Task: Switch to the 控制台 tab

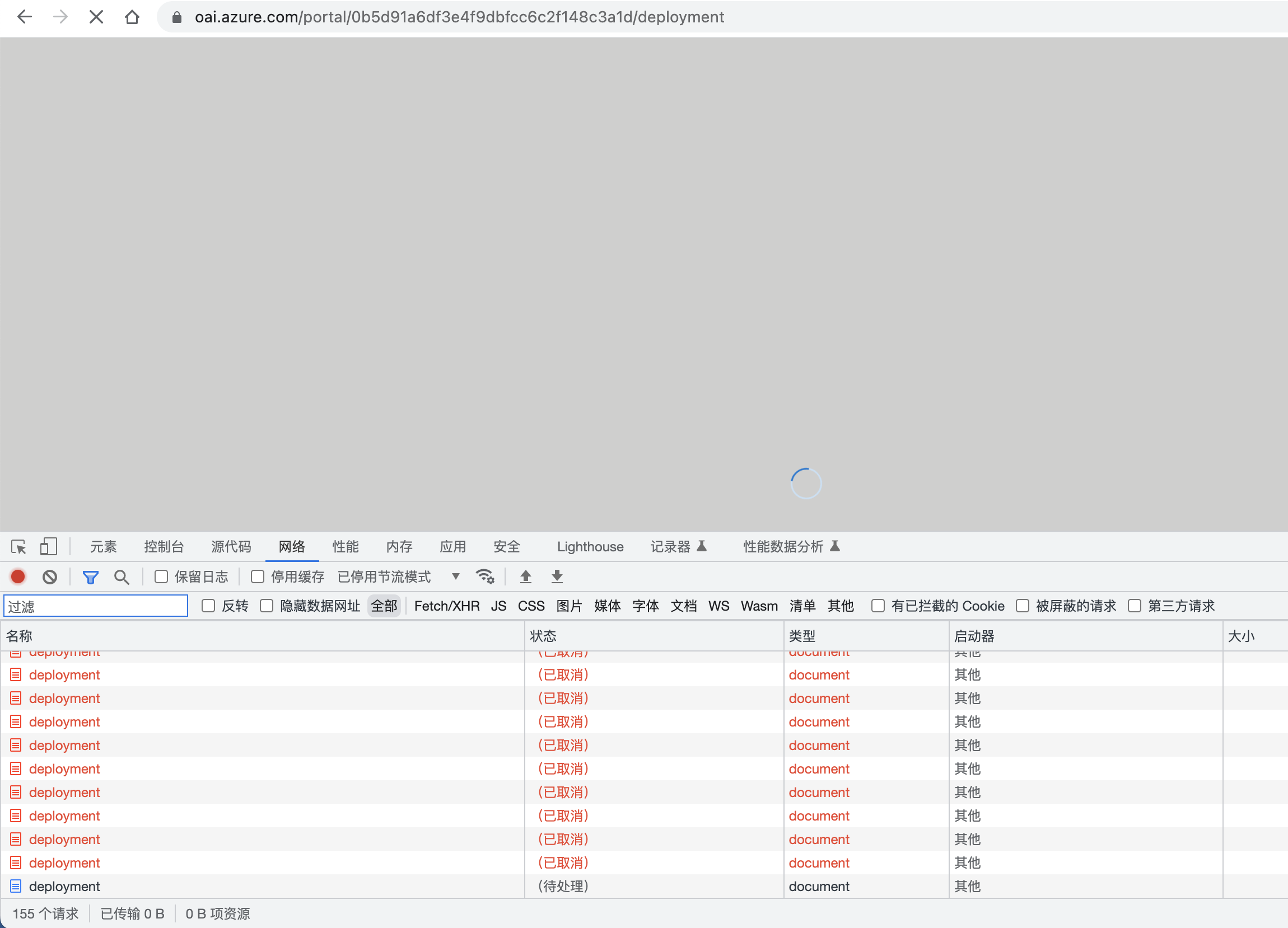Action: click(164, 547)
